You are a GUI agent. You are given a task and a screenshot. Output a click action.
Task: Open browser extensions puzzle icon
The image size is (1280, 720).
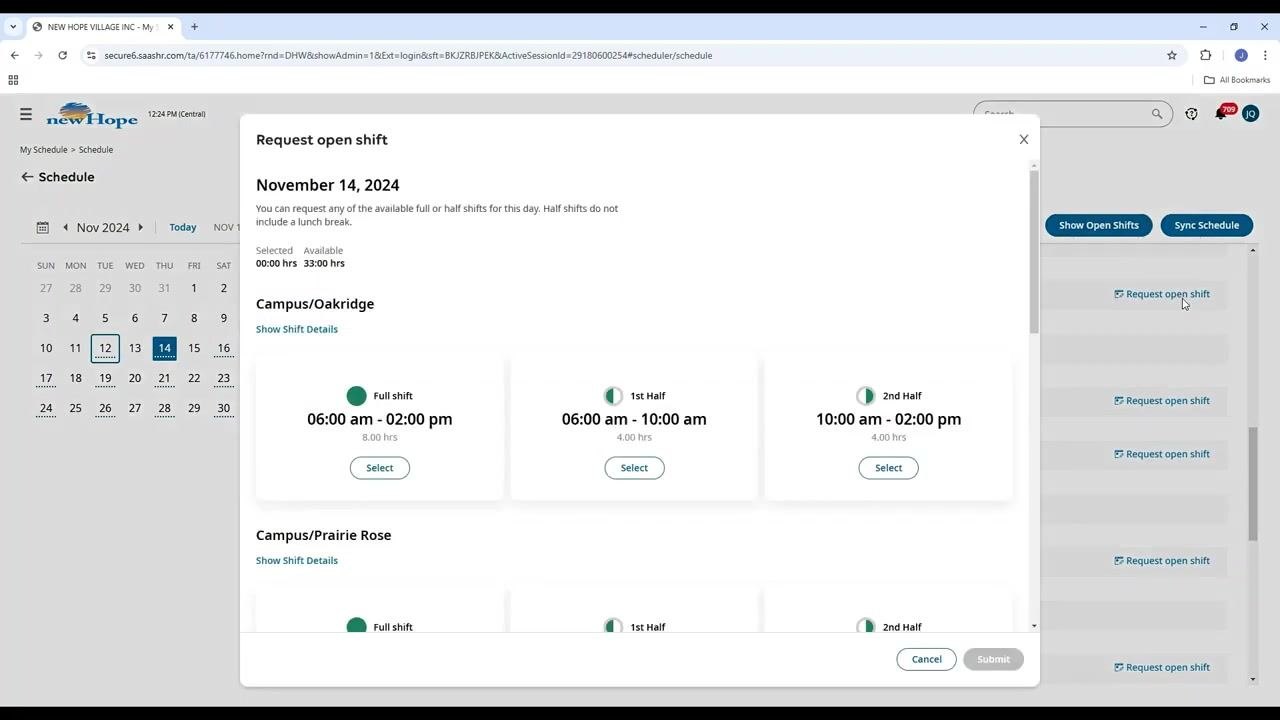click(x=1205, y=55)
